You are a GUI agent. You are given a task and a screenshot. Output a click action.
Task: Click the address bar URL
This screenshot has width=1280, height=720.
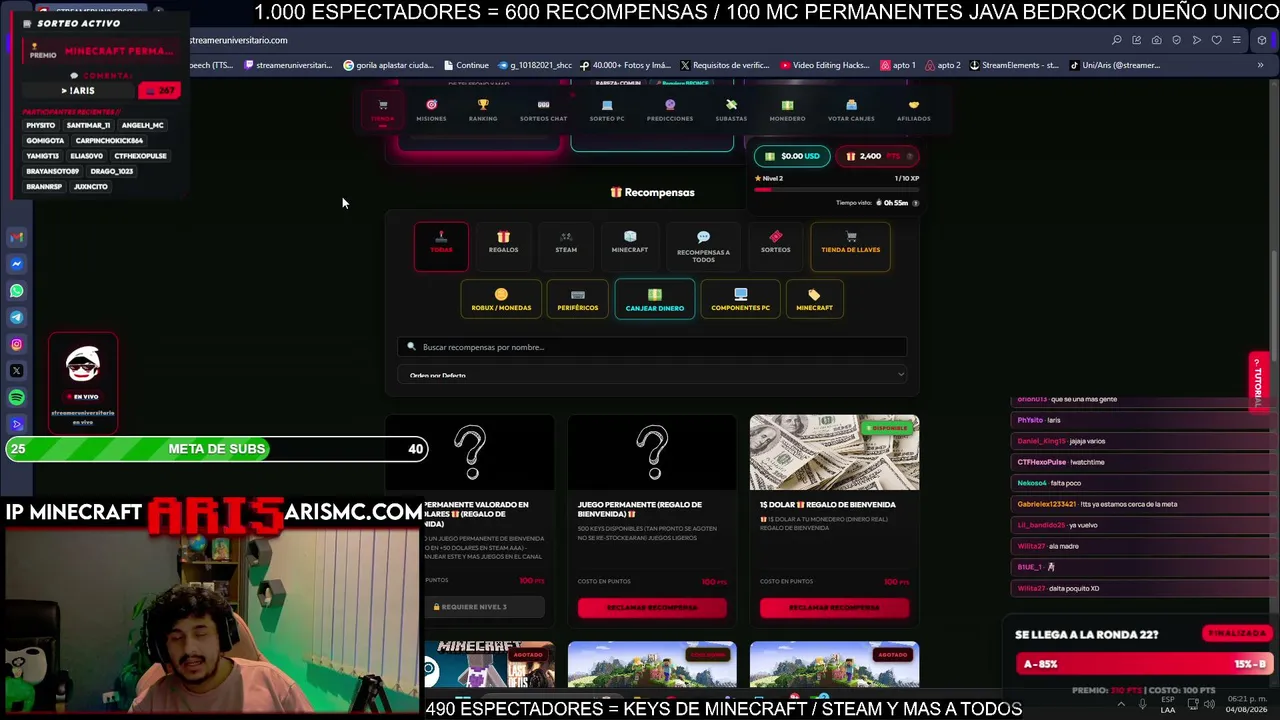point(239,40)
